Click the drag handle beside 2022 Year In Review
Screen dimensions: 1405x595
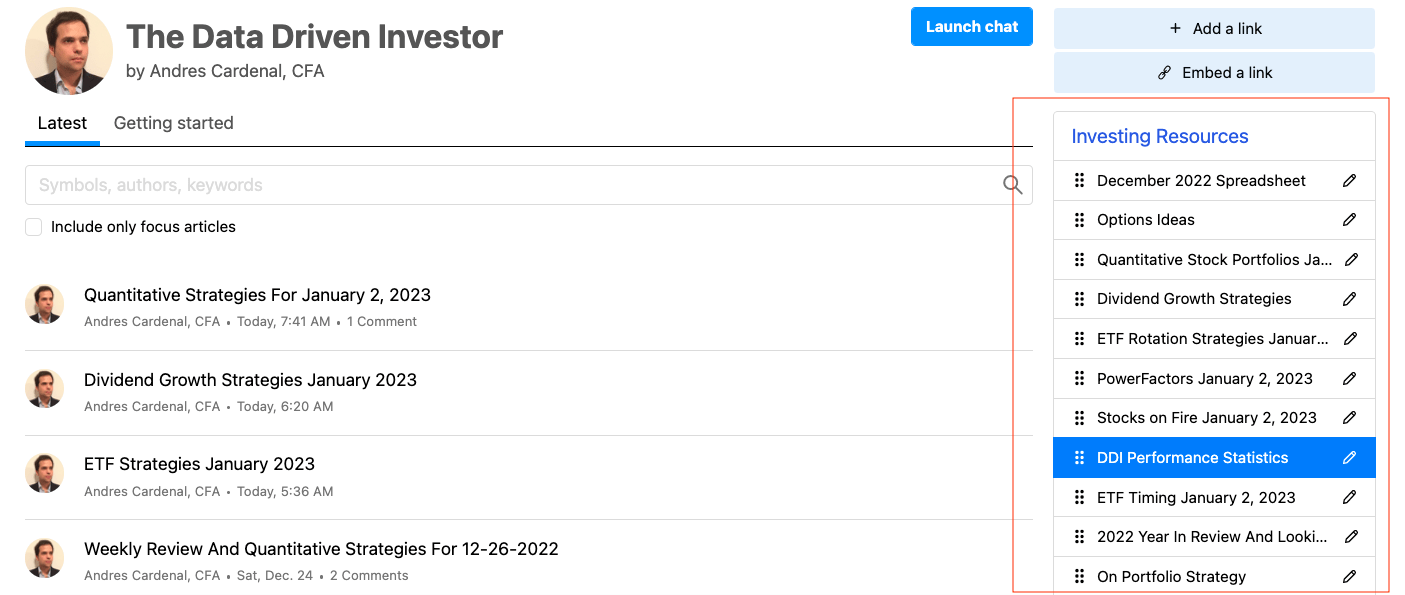point(1079,536)
